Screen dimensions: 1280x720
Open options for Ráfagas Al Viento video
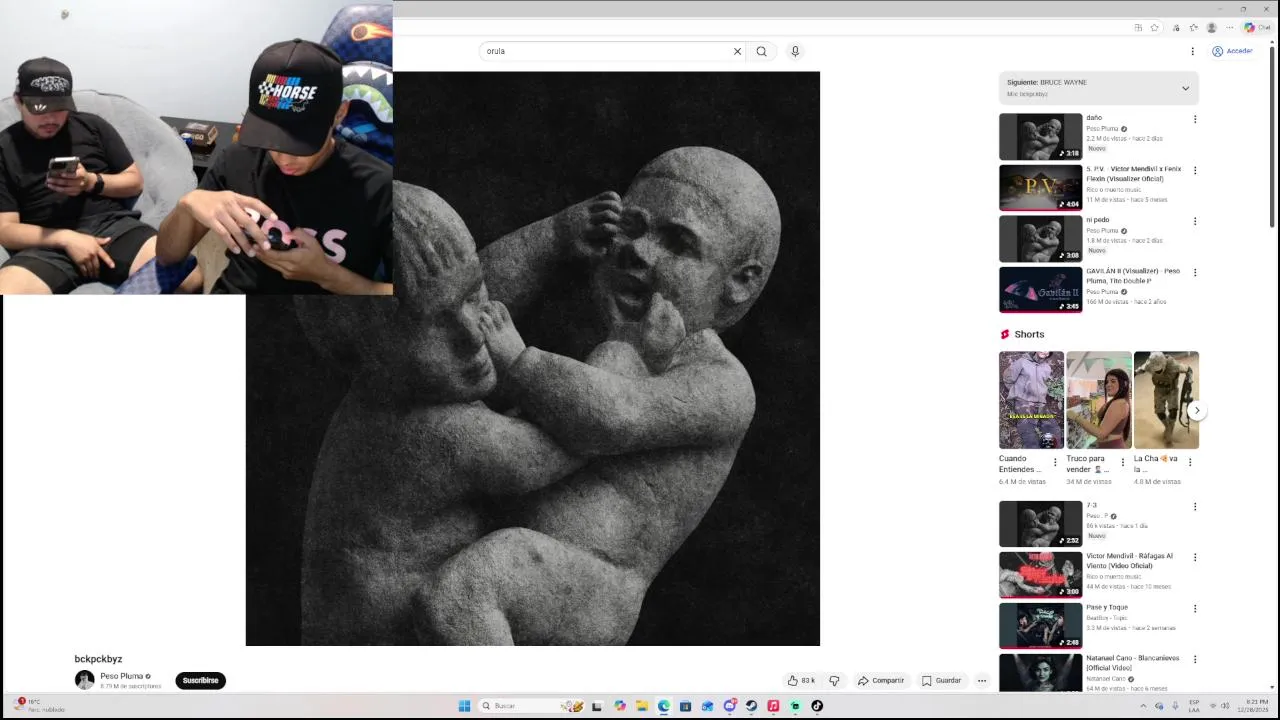(1194, 558)
